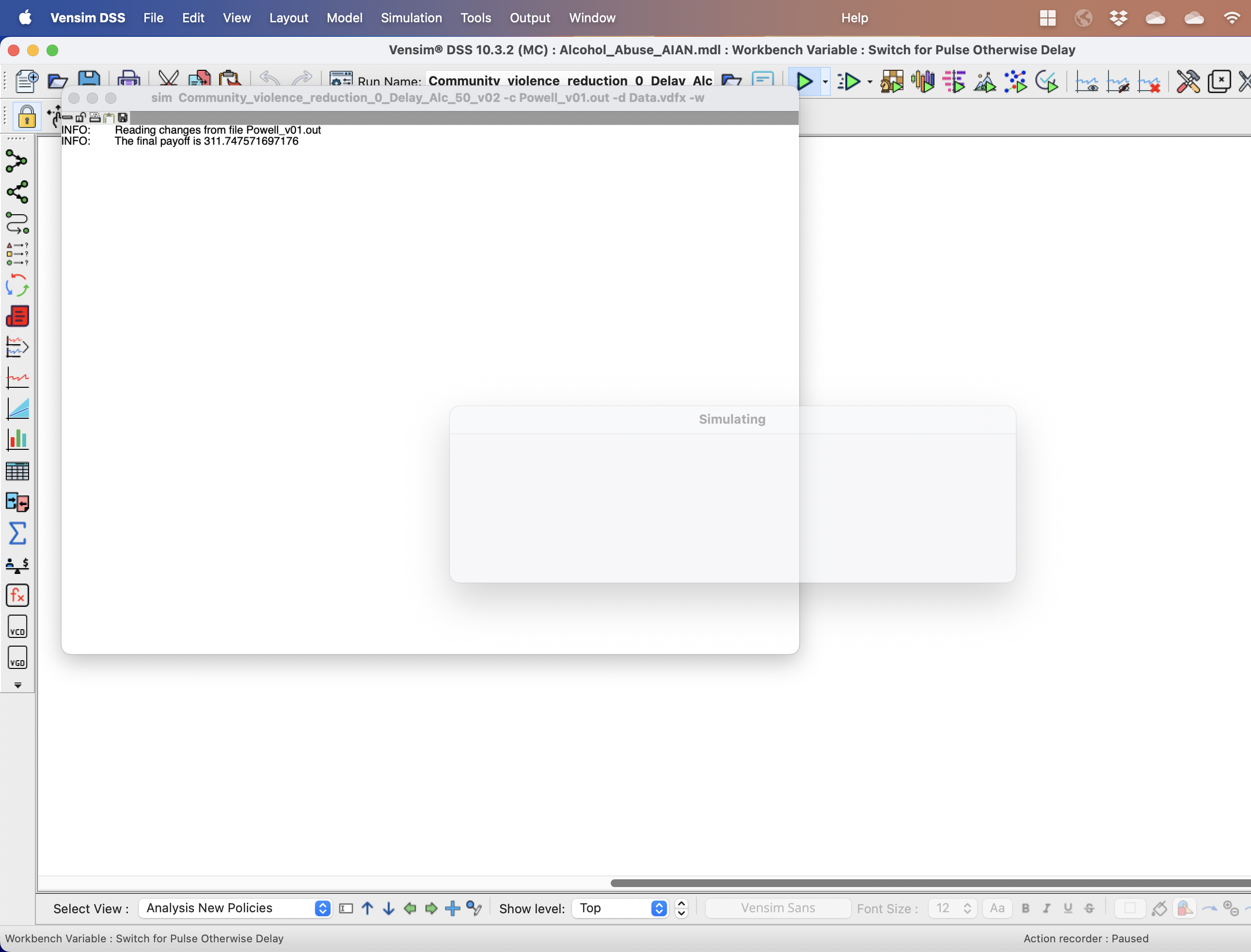1251x952 pixels.
Task: Open the Simulate button dropdown arrow
Action: click(825, 82)
